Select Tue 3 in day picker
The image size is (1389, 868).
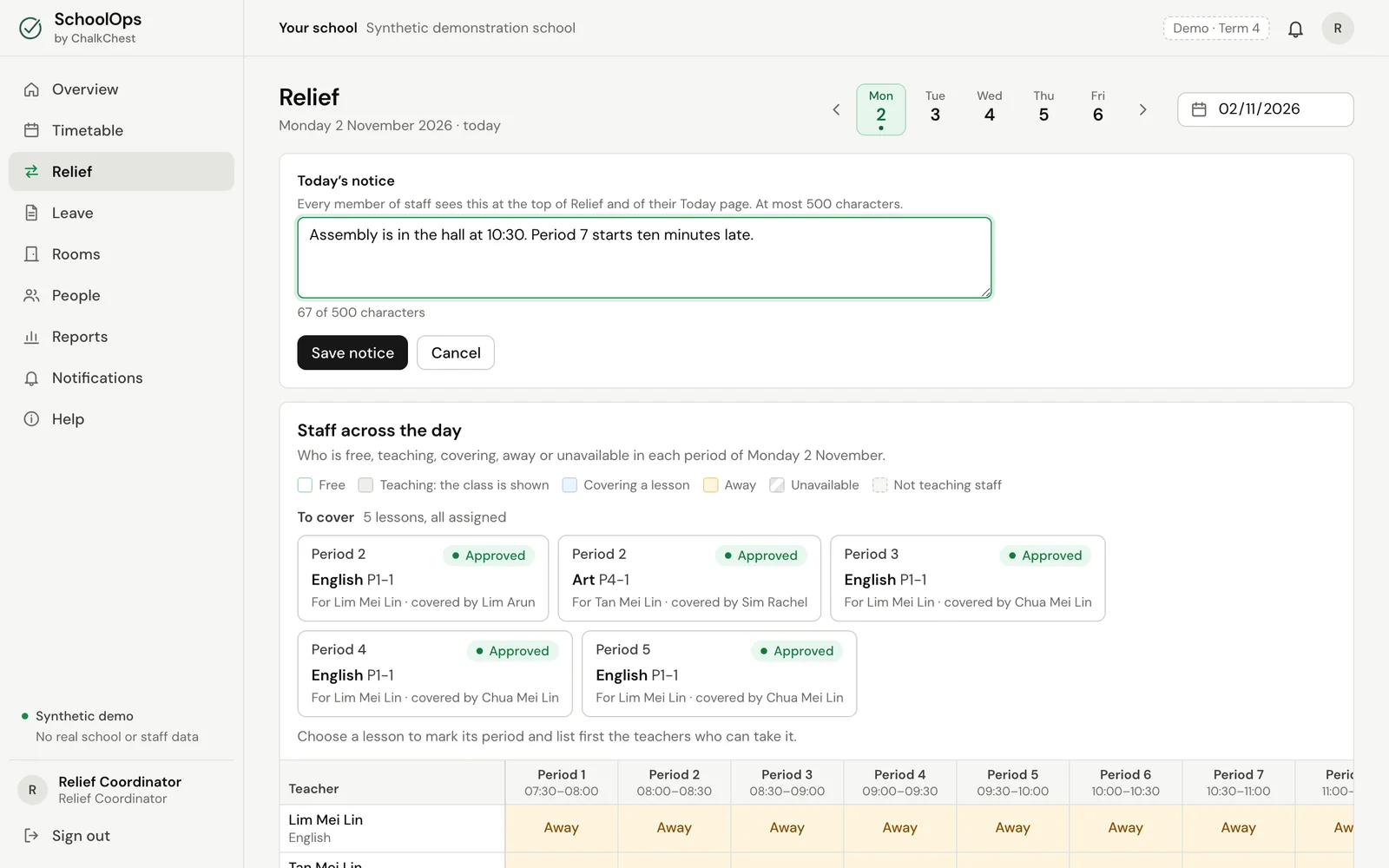point(935,109)
